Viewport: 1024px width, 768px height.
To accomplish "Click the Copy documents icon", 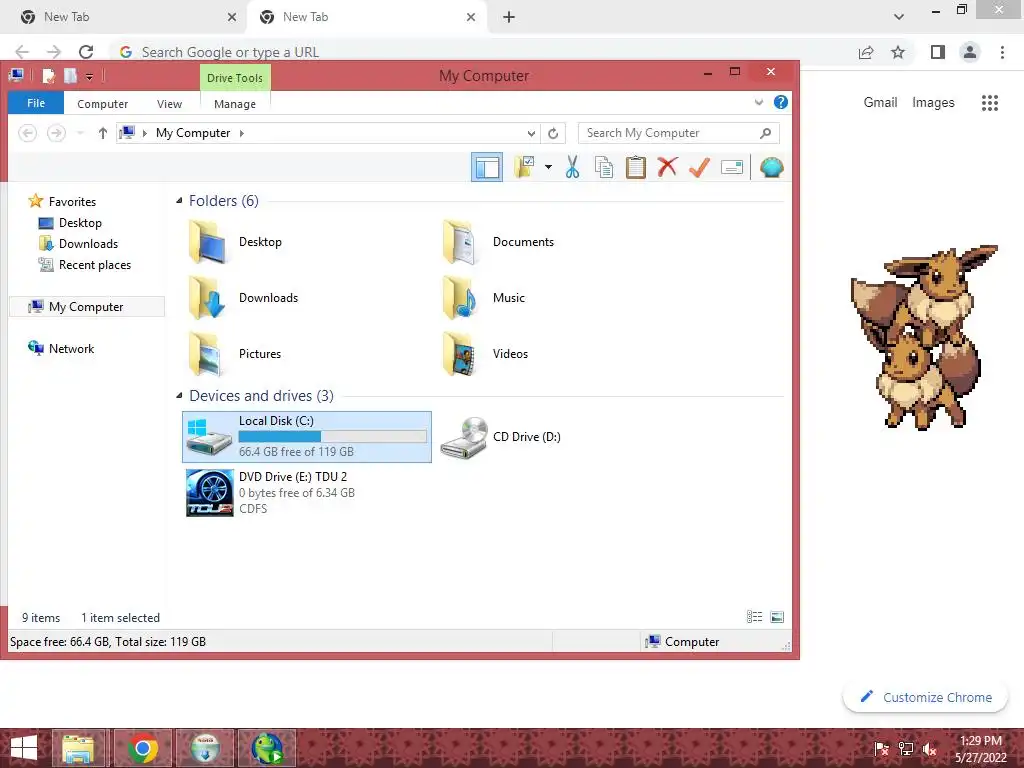I will [604, 167].
